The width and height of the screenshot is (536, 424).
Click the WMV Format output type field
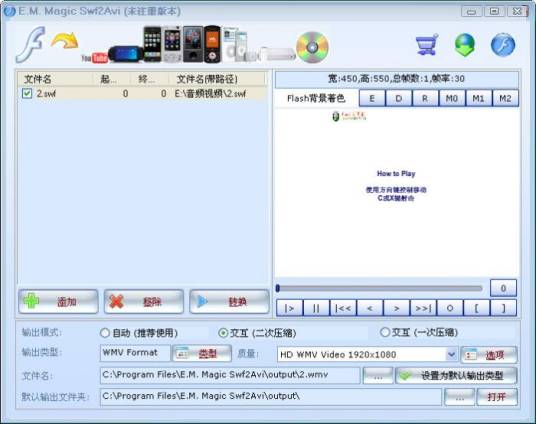(x=135, y=353)
